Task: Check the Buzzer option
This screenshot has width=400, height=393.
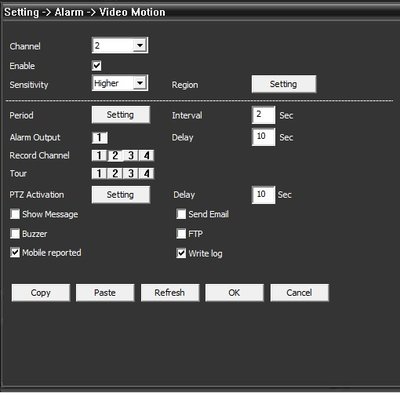Action: click(x=15, y=233)
